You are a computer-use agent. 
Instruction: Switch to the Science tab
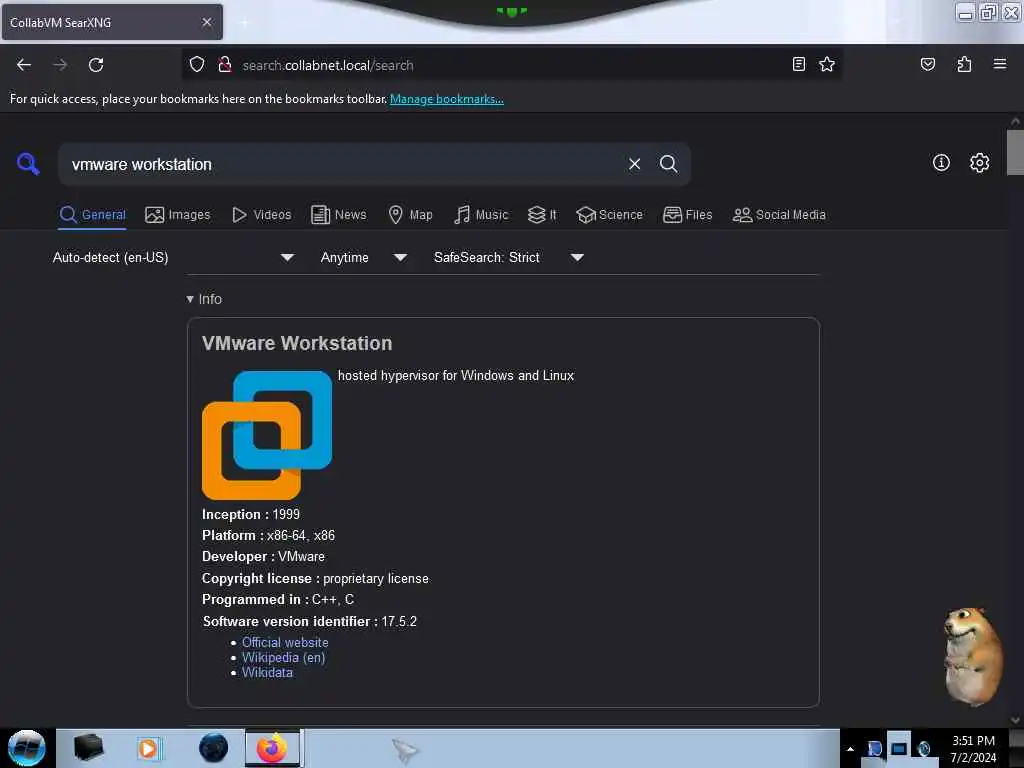point(609,215)
